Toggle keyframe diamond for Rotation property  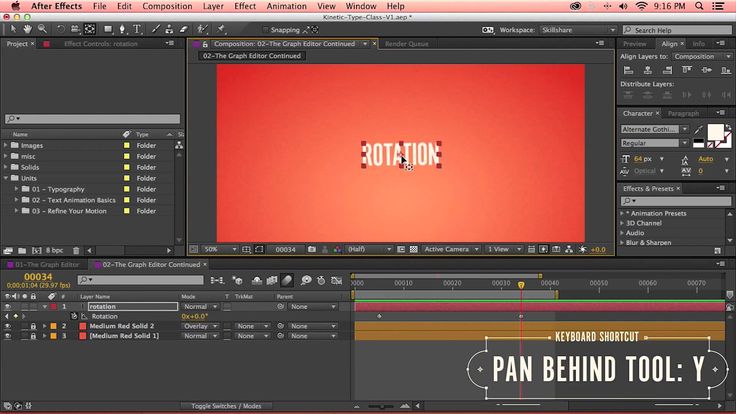(15, 316)
